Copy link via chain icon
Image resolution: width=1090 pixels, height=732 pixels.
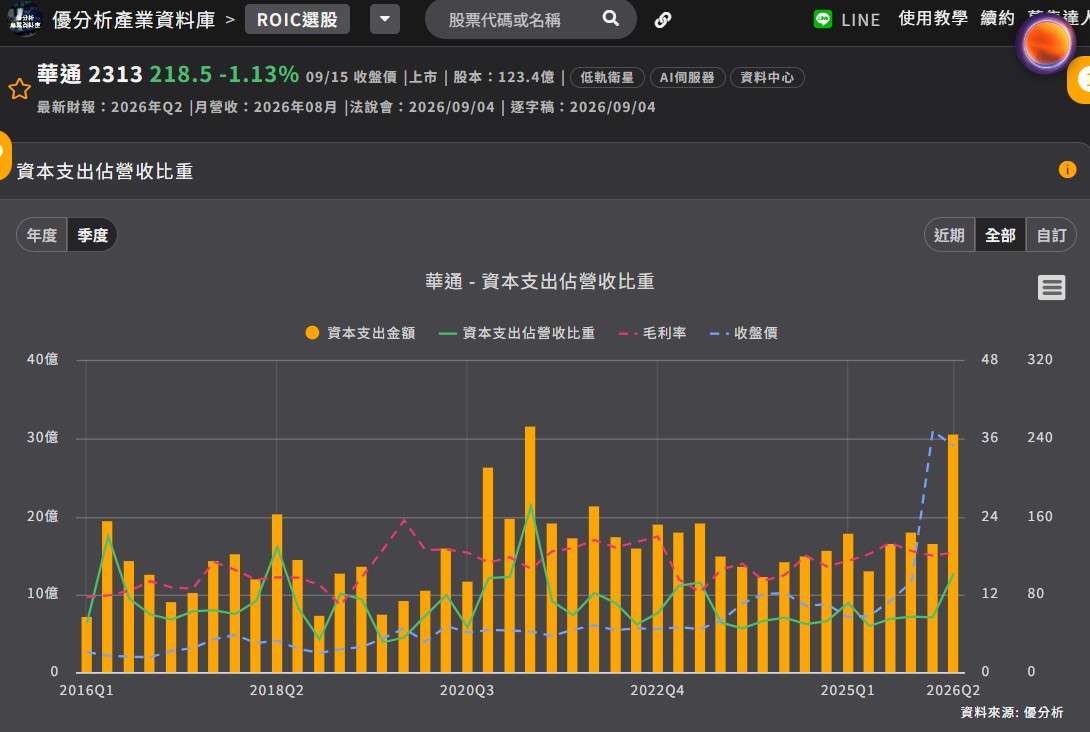point(662,20)
